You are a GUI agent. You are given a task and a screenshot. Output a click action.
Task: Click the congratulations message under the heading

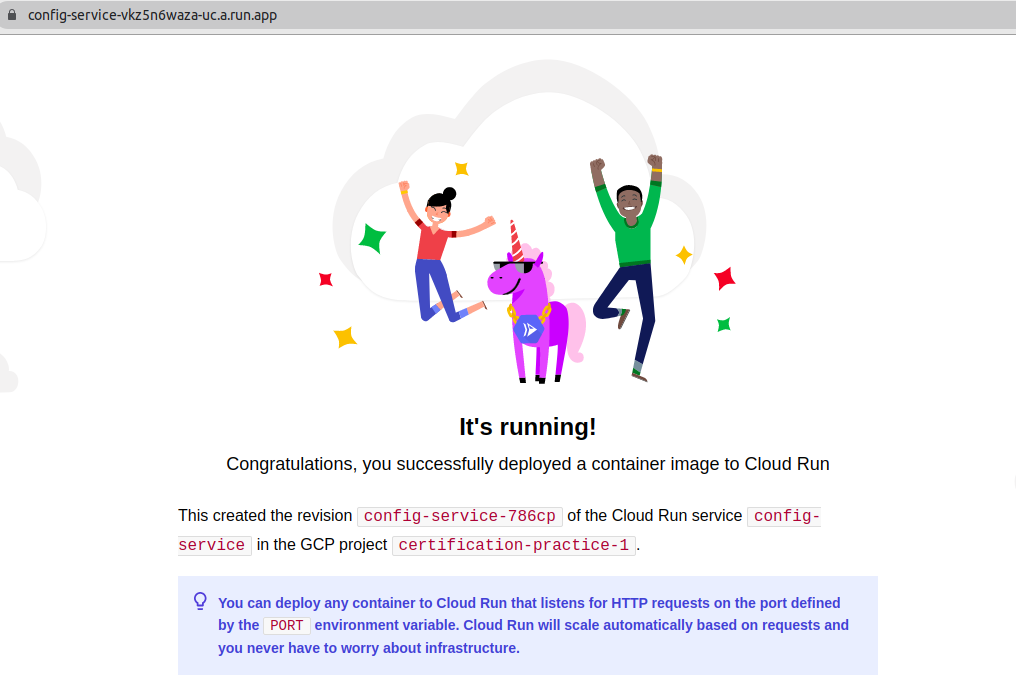click(527, 464)
